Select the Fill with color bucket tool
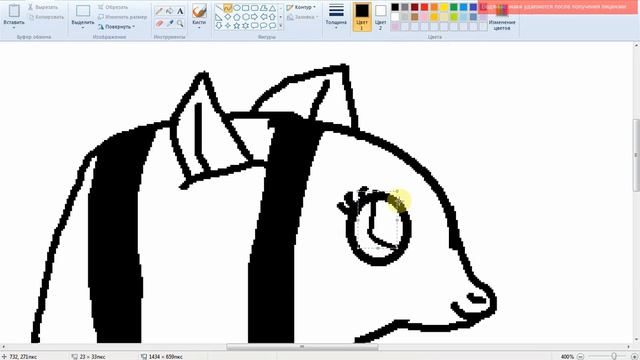Image resolution: width=640 pixels, height=360 pixels. [x=170, y=11]
